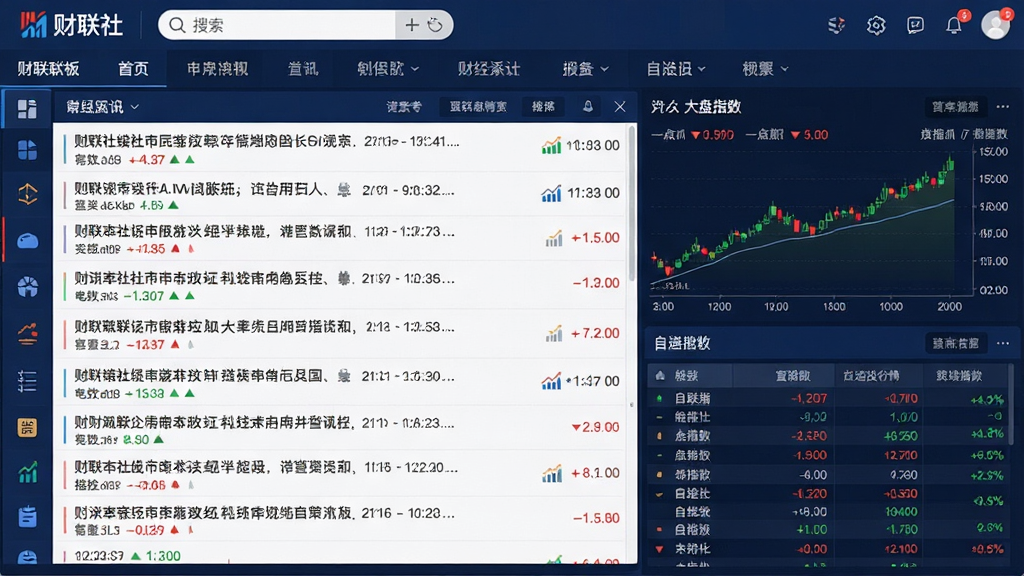The width and height of the screenshot is (1024, 576).
Task: Open settings via the gear icon
Action: pos(876,25)
